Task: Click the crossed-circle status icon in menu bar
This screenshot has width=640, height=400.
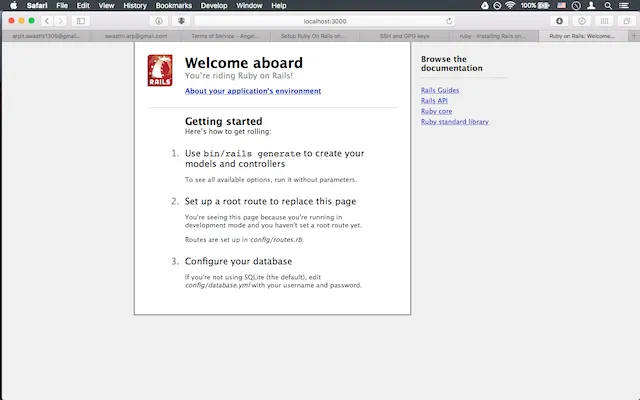Action: (x=497, y=5)
